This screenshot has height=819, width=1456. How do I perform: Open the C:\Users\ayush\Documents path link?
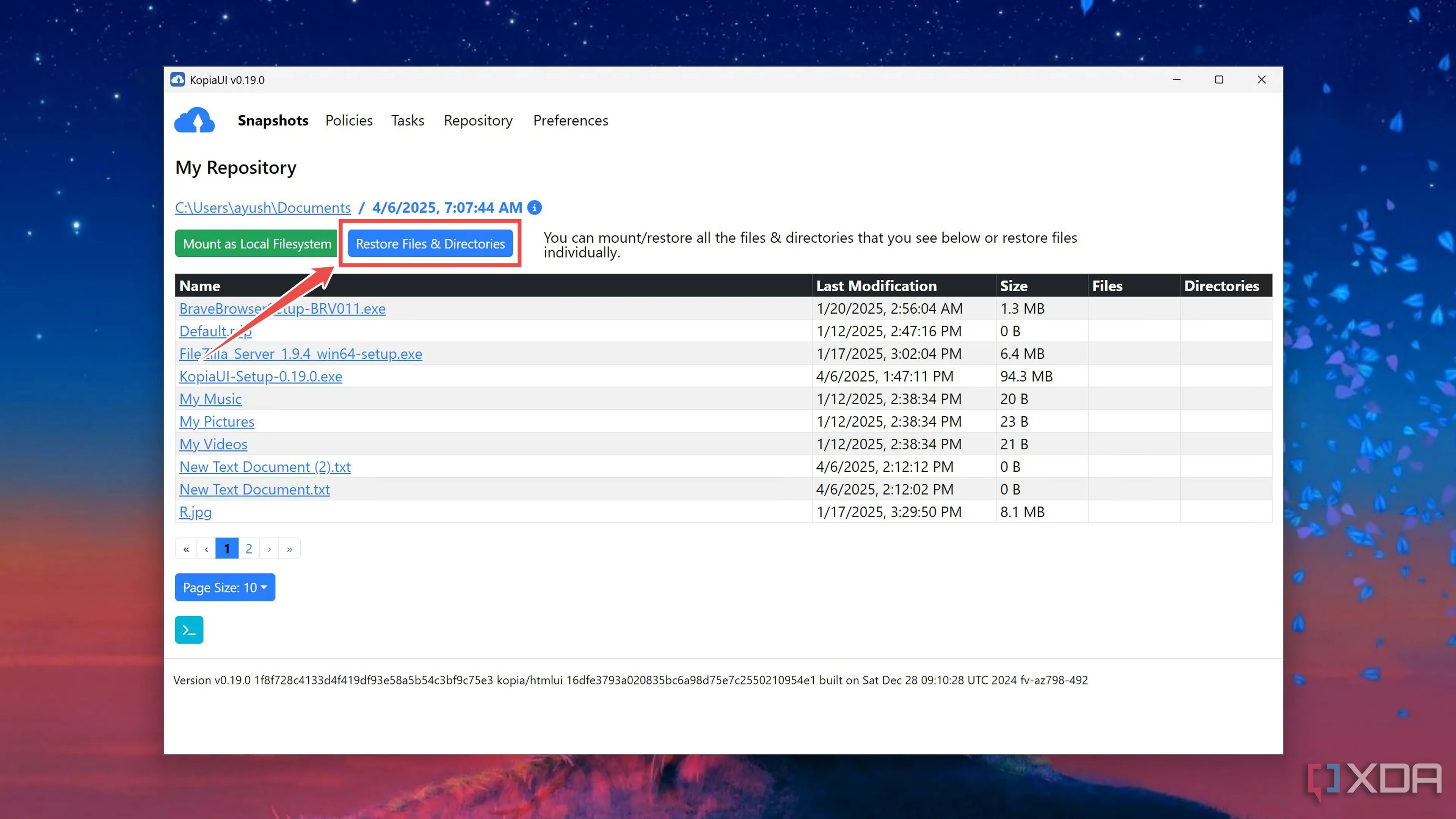point(263,207)
